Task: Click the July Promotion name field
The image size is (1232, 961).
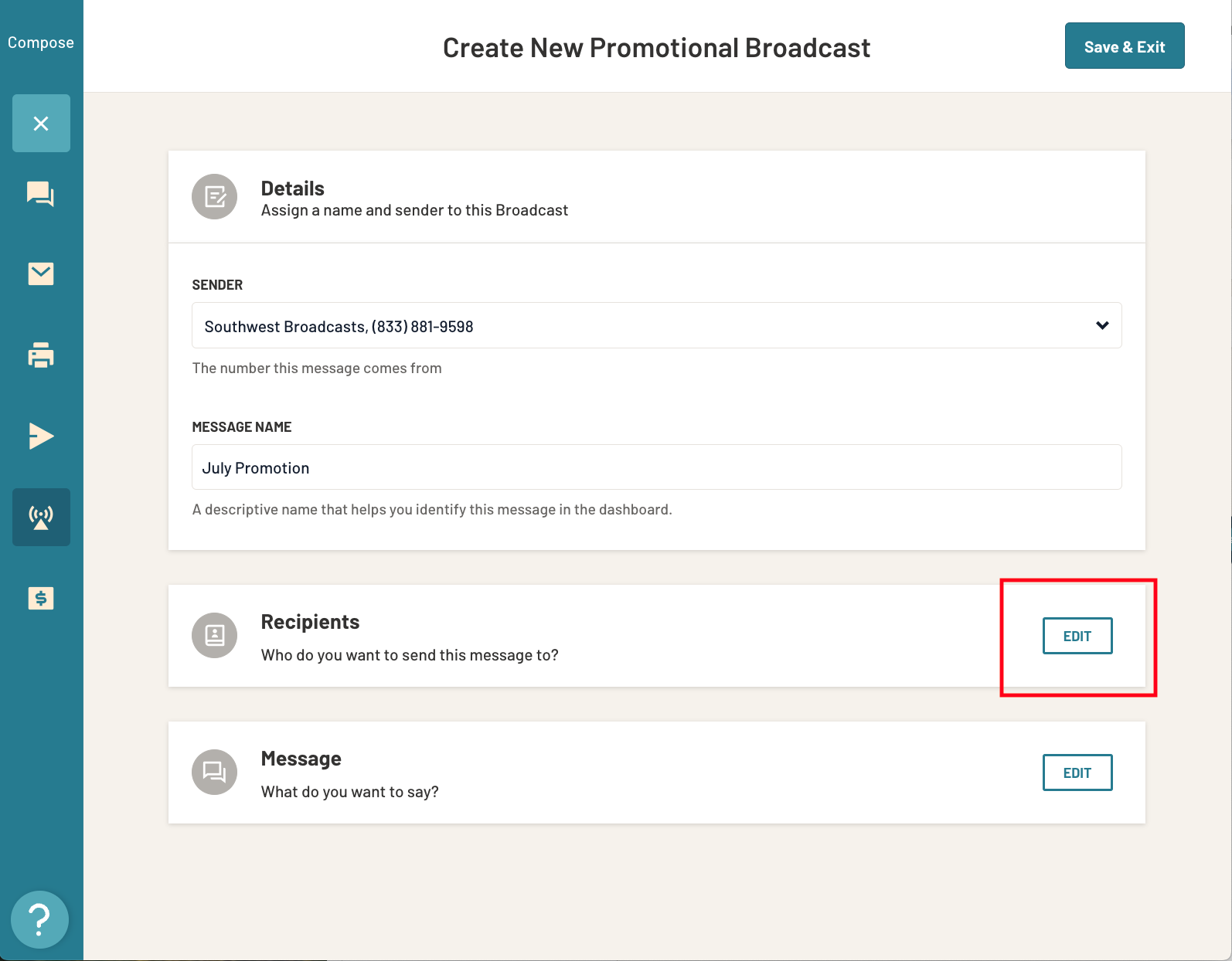Action: pos(657,467)
